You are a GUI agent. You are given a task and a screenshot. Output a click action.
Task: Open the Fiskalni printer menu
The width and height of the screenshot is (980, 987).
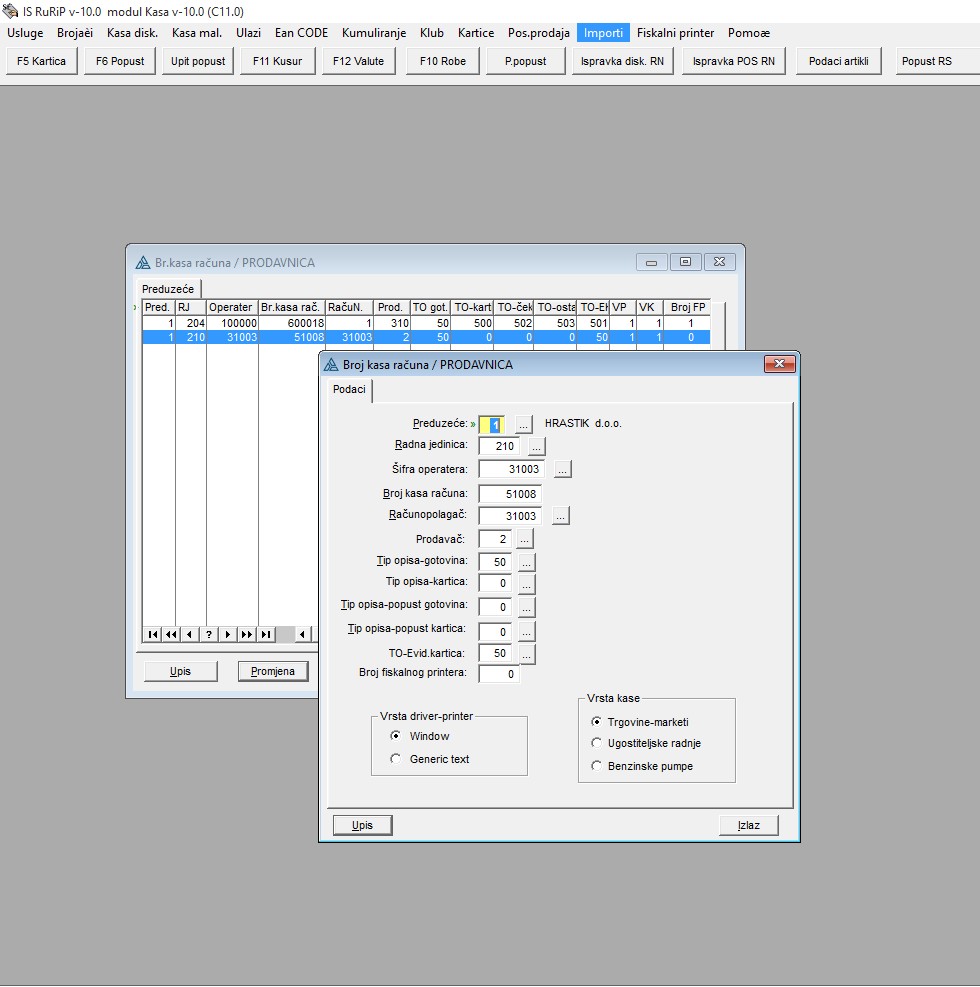pyautogui.click(x=675, y=33)
